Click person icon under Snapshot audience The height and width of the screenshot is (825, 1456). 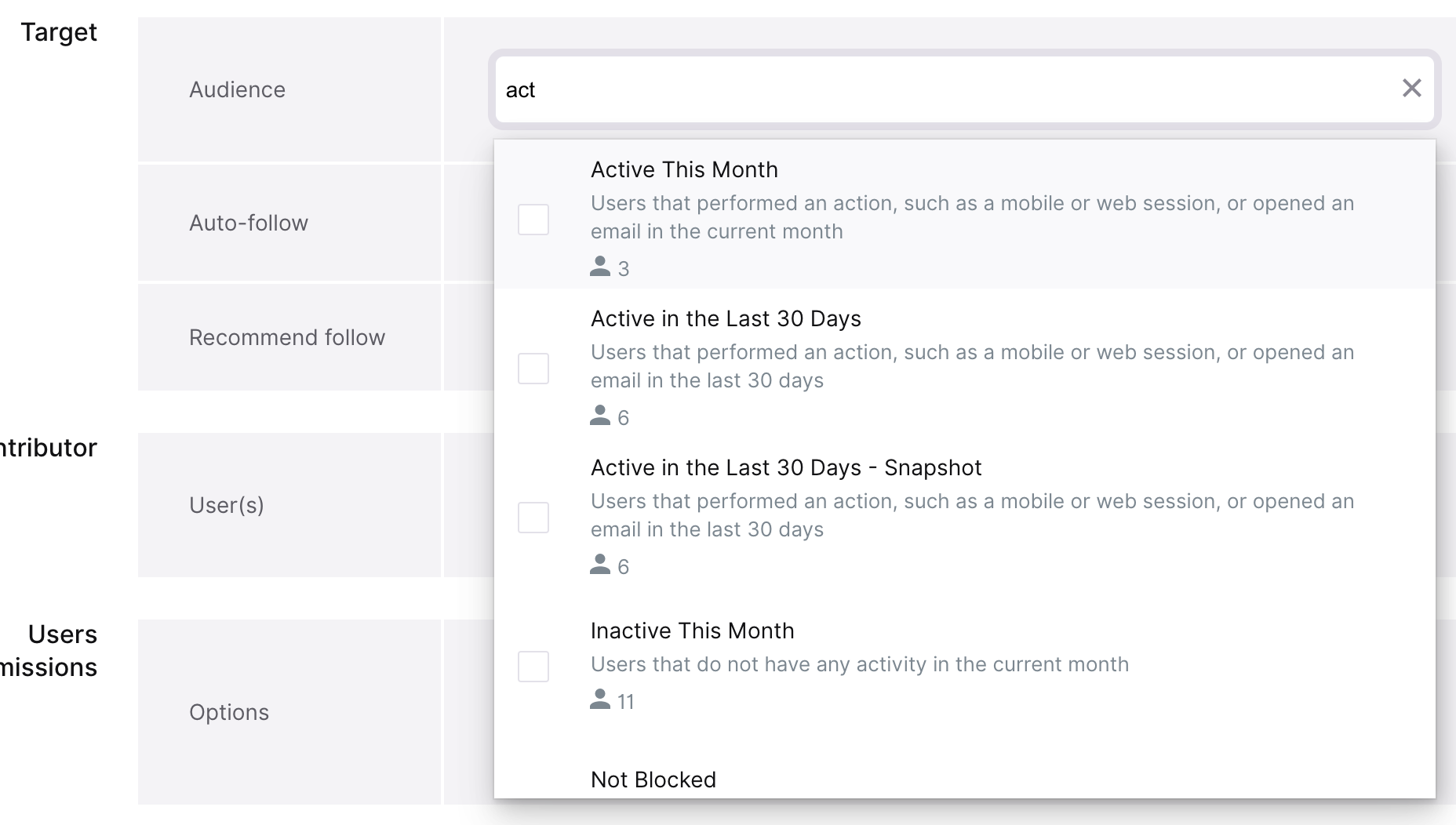pos(600,565)
